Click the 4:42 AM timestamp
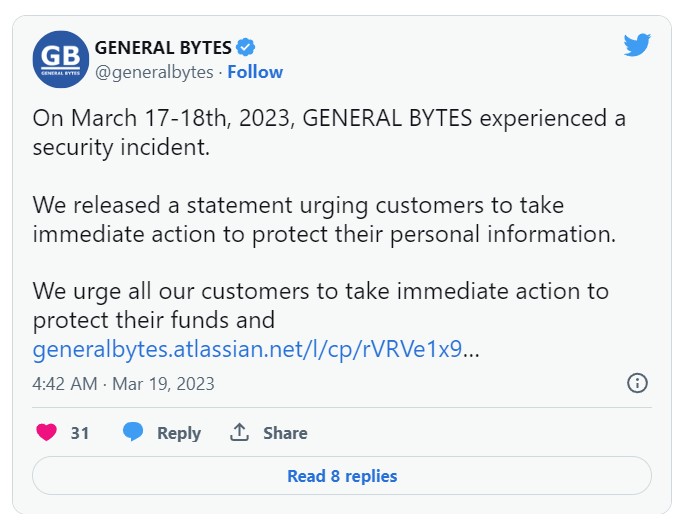 tap(65, 384)
